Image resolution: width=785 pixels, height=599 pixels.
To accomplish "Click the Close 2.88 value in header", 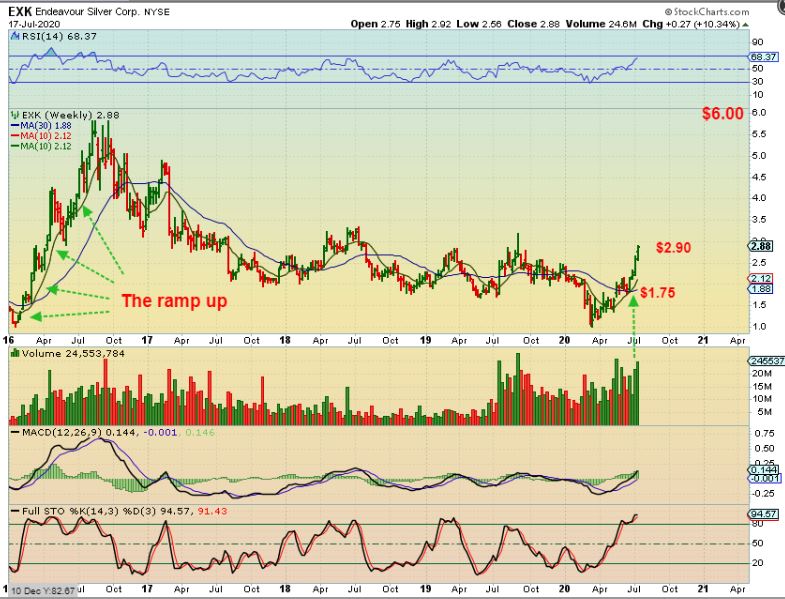I will 533,24.
